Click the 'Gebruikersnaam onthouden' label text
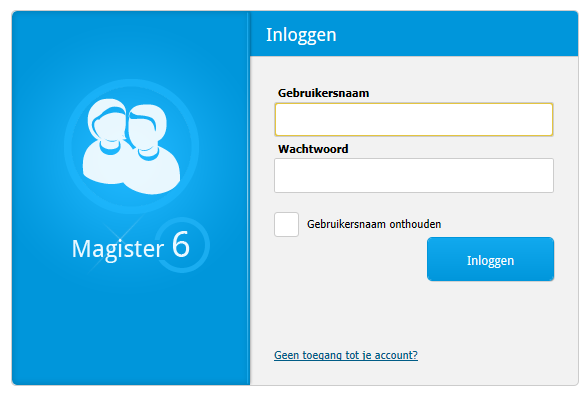The height and width of the screenshot is (395, 585). coord(374,224)
